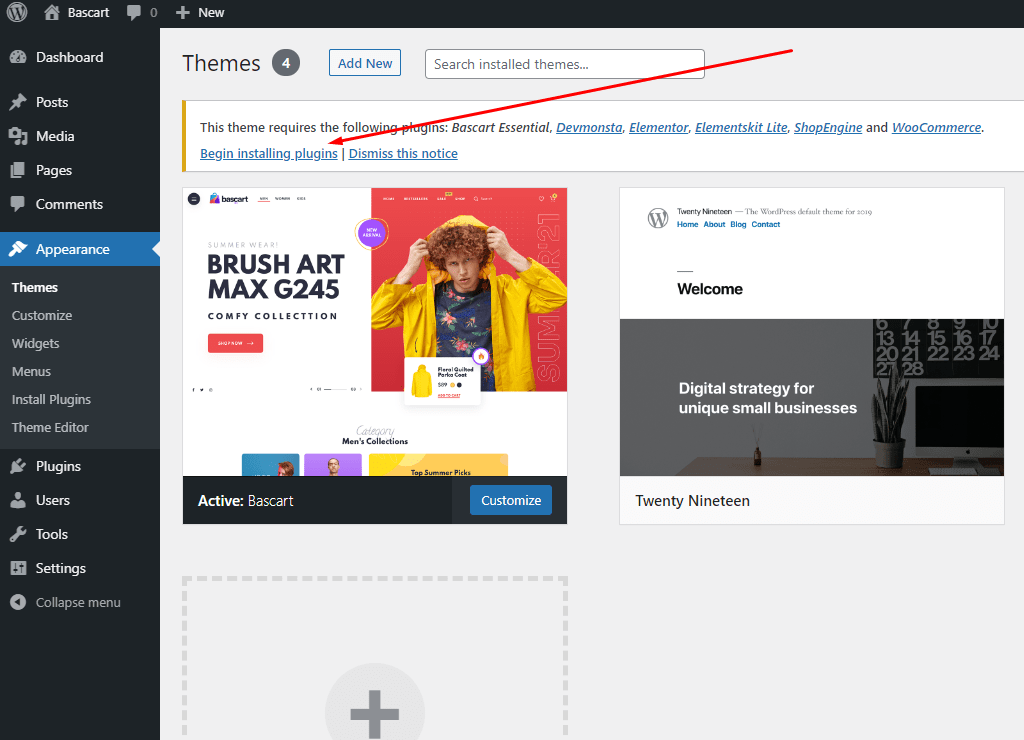
Task: Click the plus icon to add a new theme
Action: coord(375,713)
